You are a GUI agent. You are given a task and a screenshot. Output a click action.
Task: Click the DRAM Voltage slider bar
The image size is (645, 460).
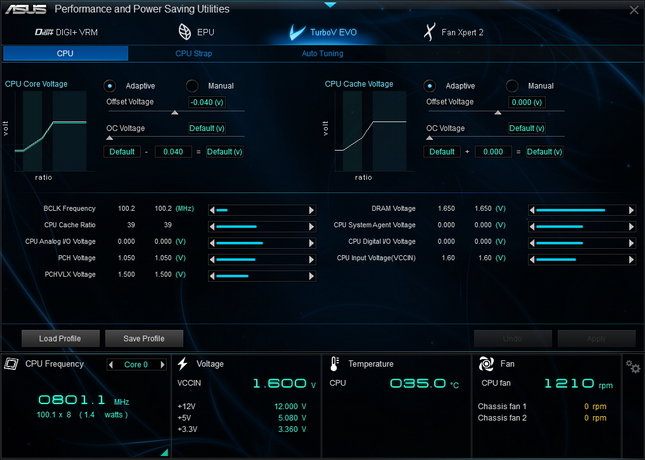pos(582,210)
